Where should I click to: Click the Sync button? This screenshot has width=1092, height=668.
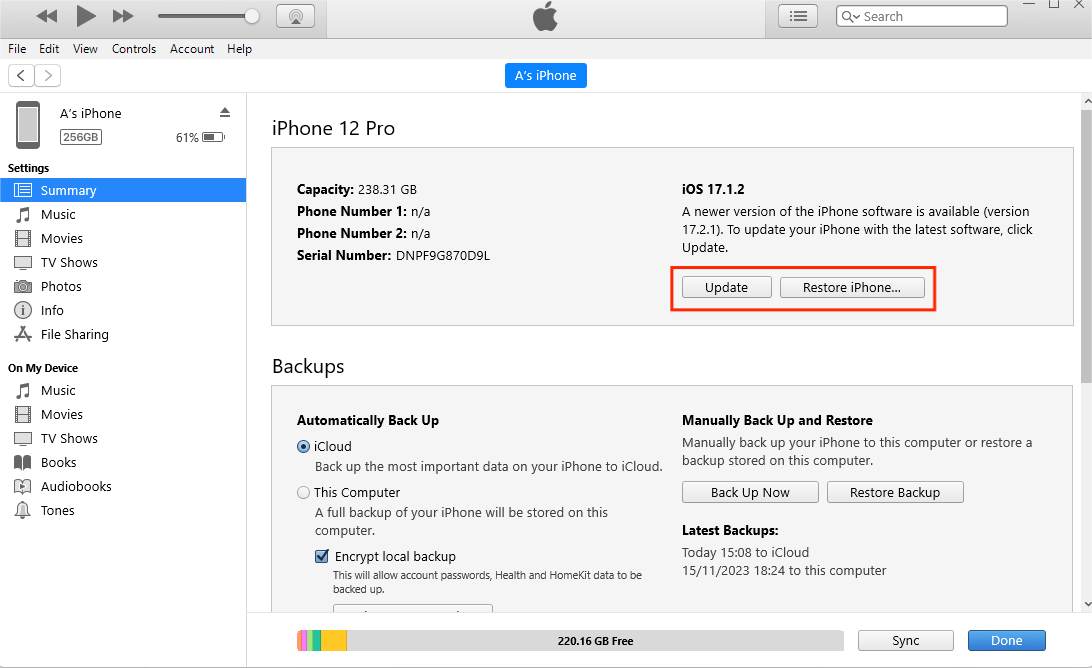(x=905, y=640)
